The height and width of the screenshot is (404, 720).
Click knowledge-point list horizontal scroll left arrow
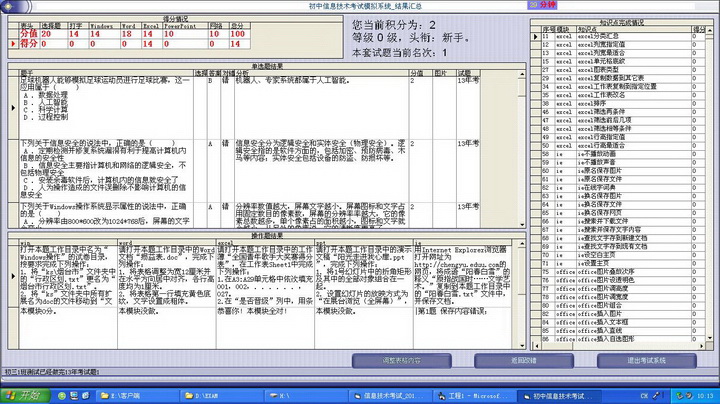536,346
